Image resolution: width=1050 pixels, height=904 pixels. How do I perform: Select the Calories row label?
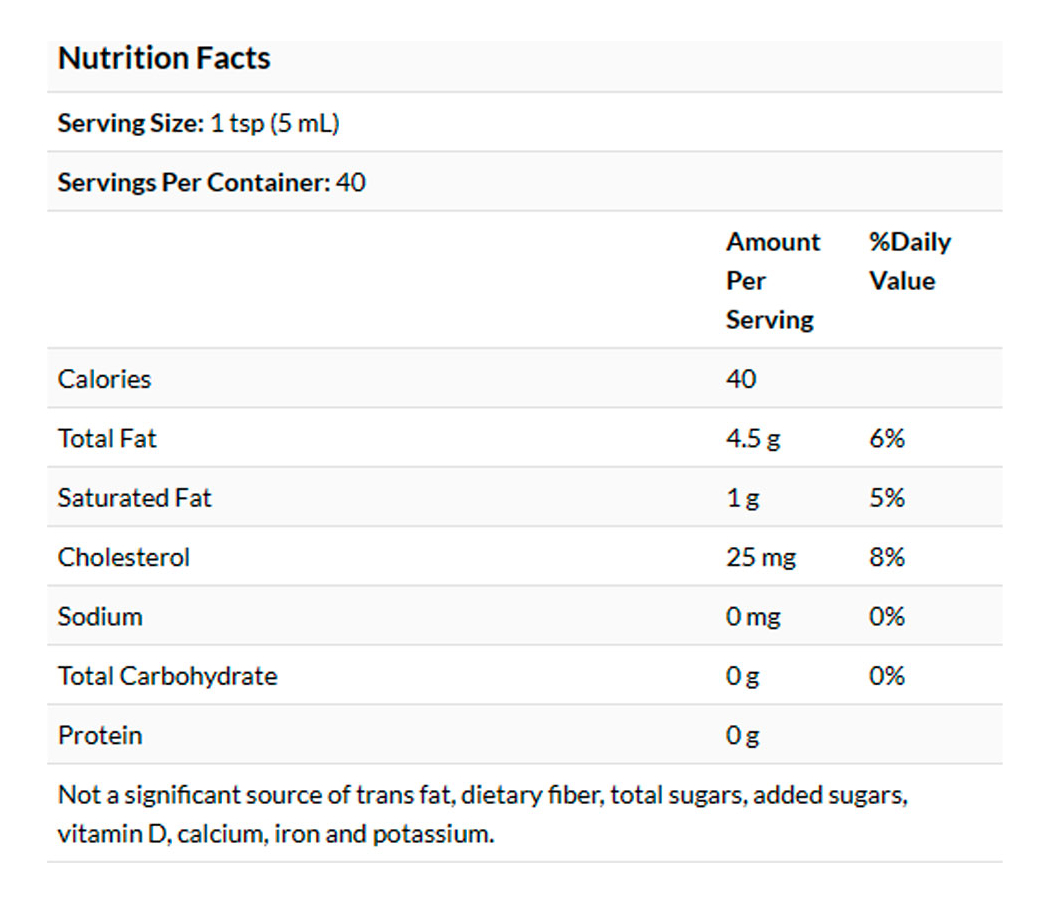click(x=104, y=379)
